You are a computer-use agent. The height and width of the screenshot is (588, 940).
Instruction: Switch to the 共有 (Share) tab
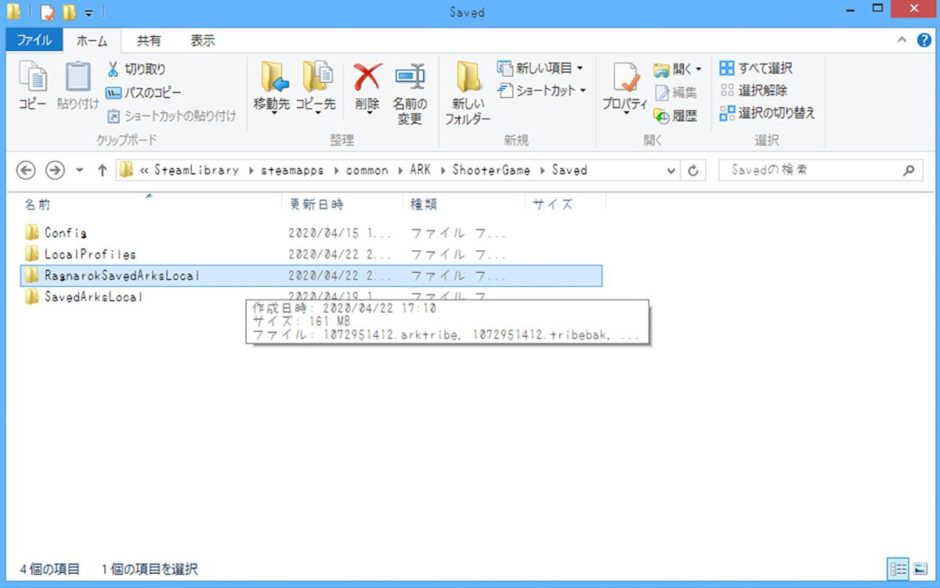(149, 40)
